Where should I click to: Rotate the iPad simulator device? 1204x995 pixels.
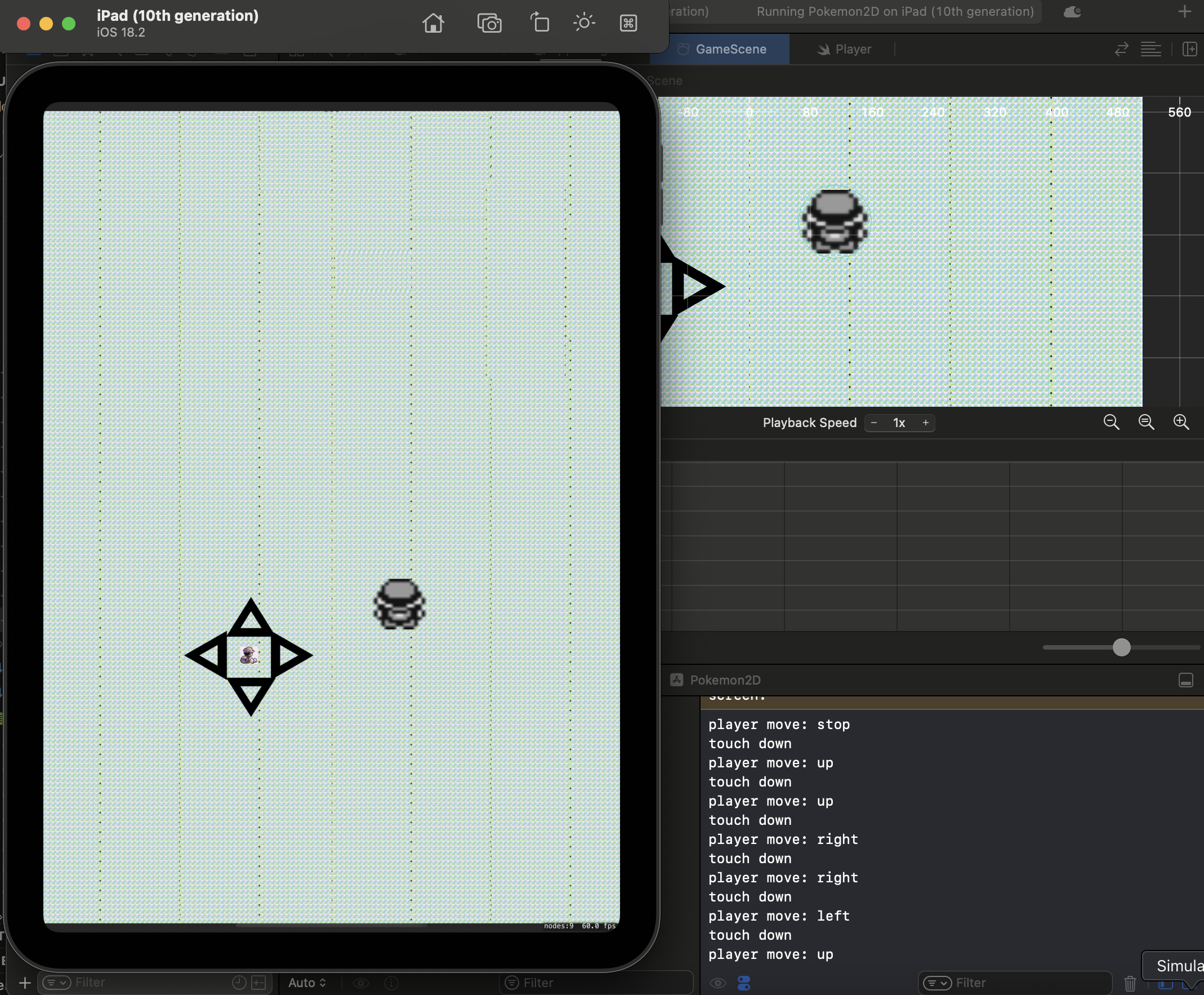click(x=539, y=23)
